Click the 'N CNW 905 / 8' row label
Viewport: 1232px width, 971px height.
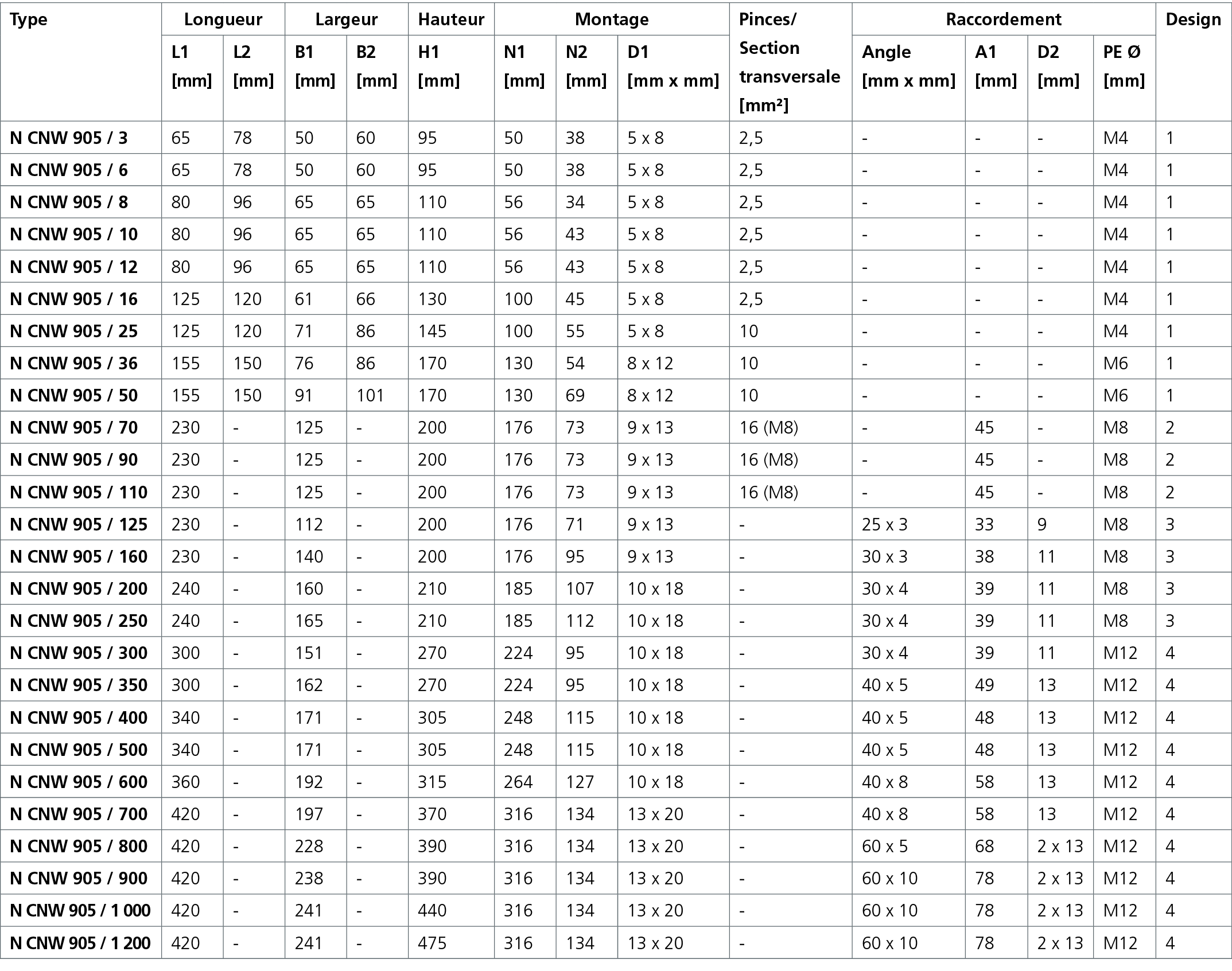tap(69, 202)
